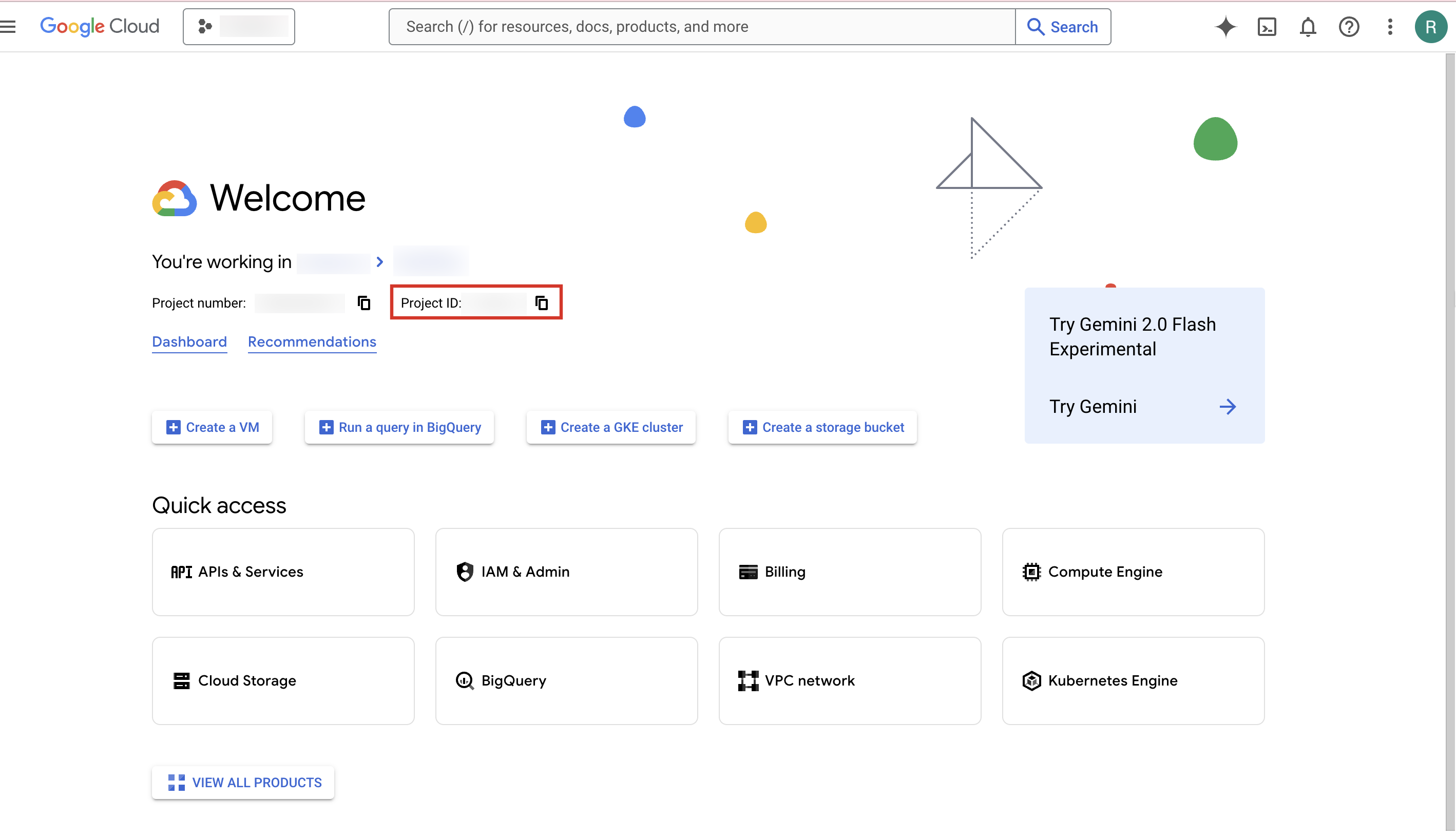This screenshot has width=1456, height=836.
Task: Click the Try Gemini arrow
Action: click(x=1228, y=407)
